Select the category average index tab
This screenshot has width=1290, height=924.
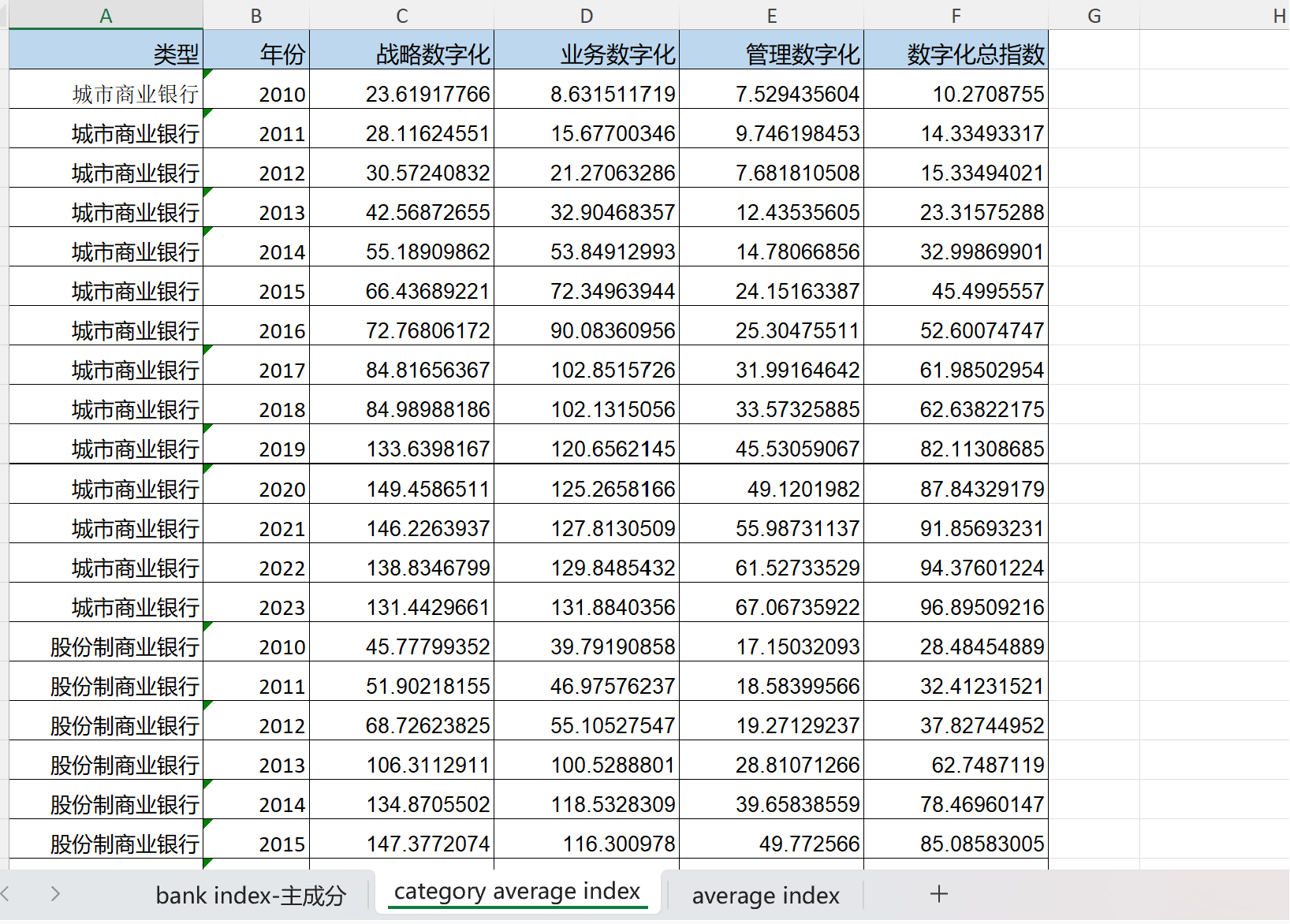(x=517, y=892)
